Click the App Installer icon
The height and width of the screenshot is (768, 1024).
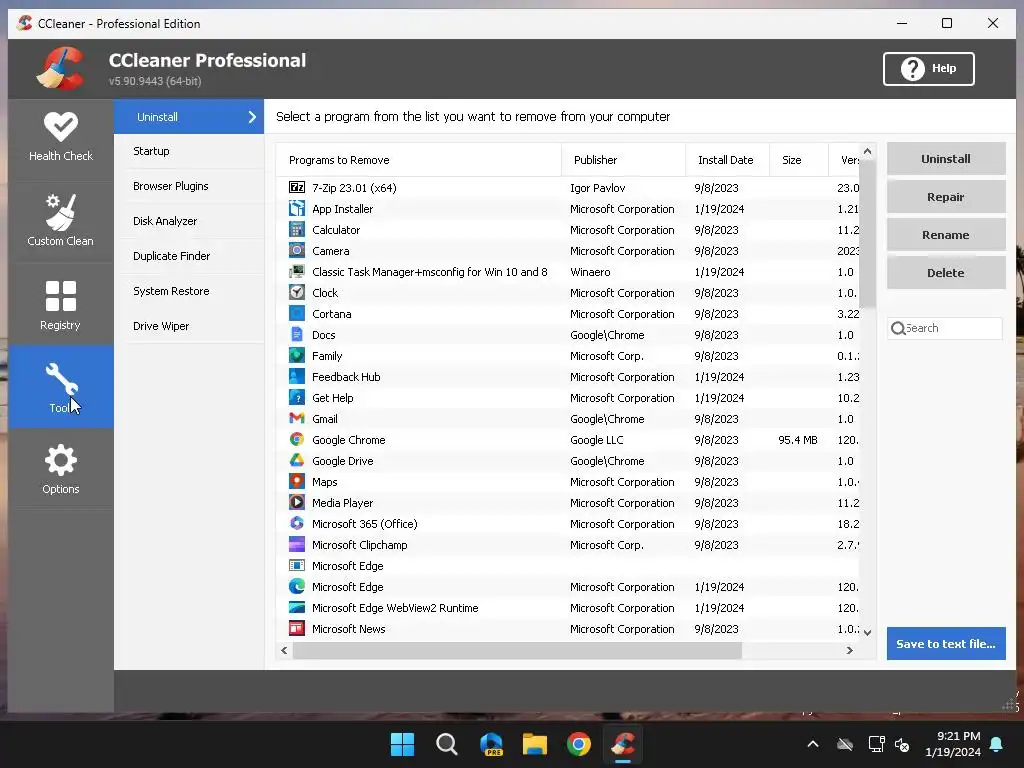click(296, 208)
